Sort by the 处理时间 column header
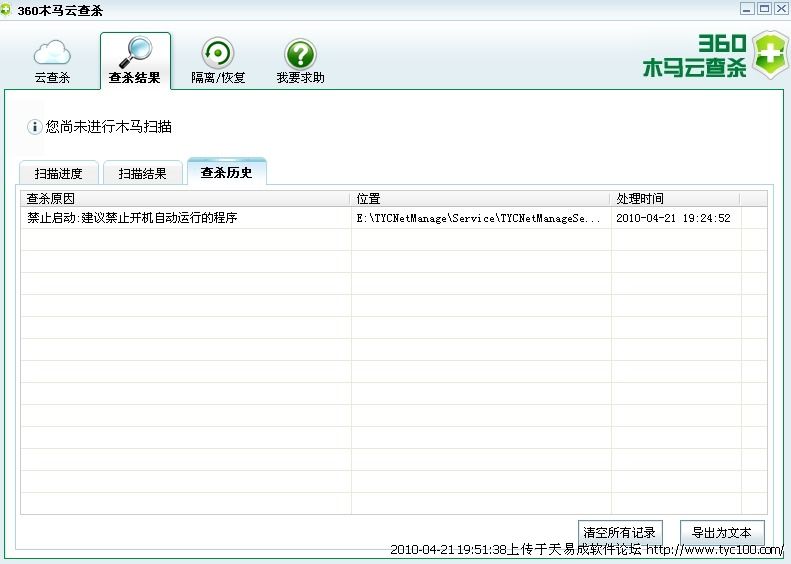The image size is (791, 564). pyautogui.click(x=688, y=199)
